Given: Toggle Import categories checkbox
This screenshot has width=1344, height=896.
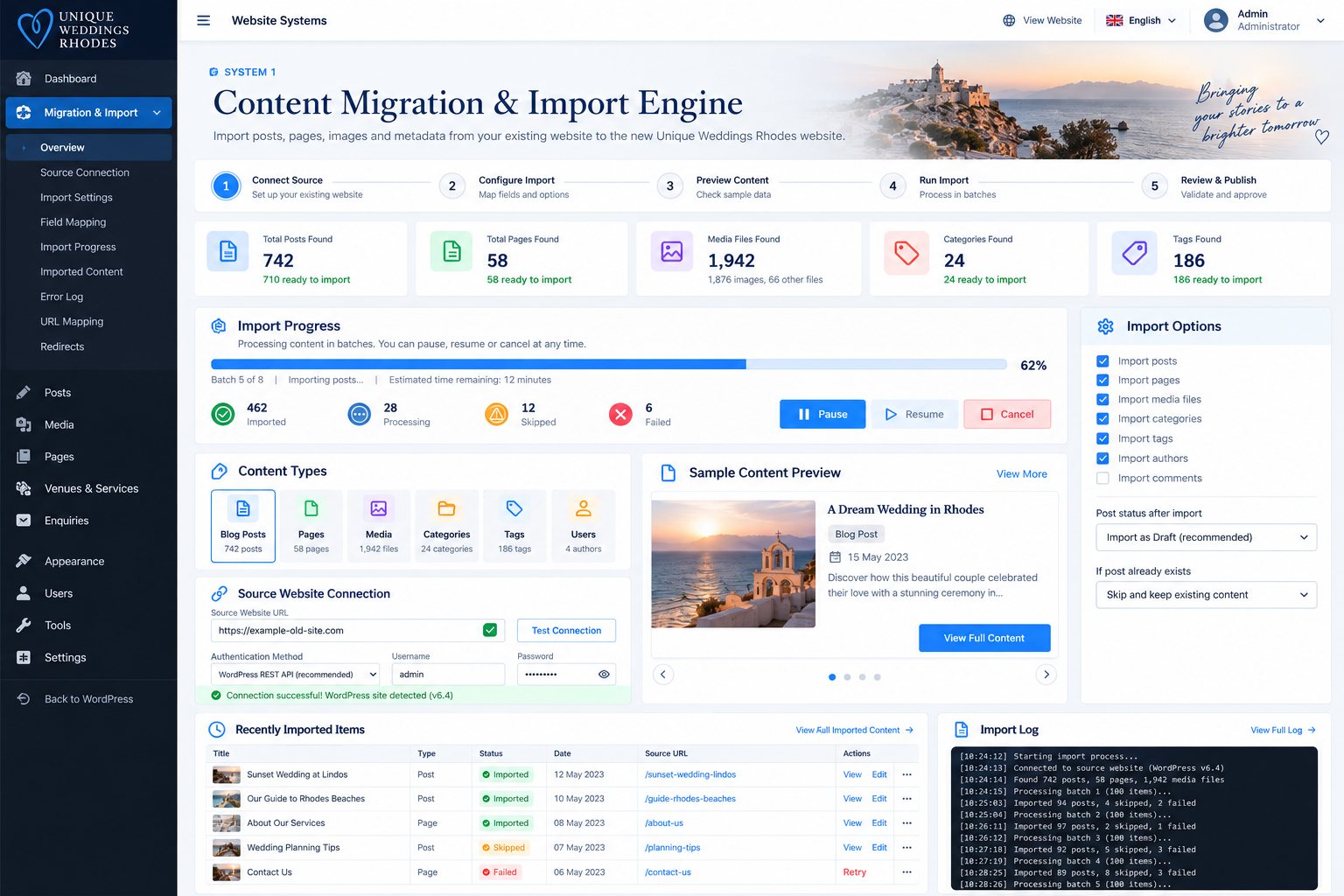Looking at the screenshot, I should point(1102,419).
